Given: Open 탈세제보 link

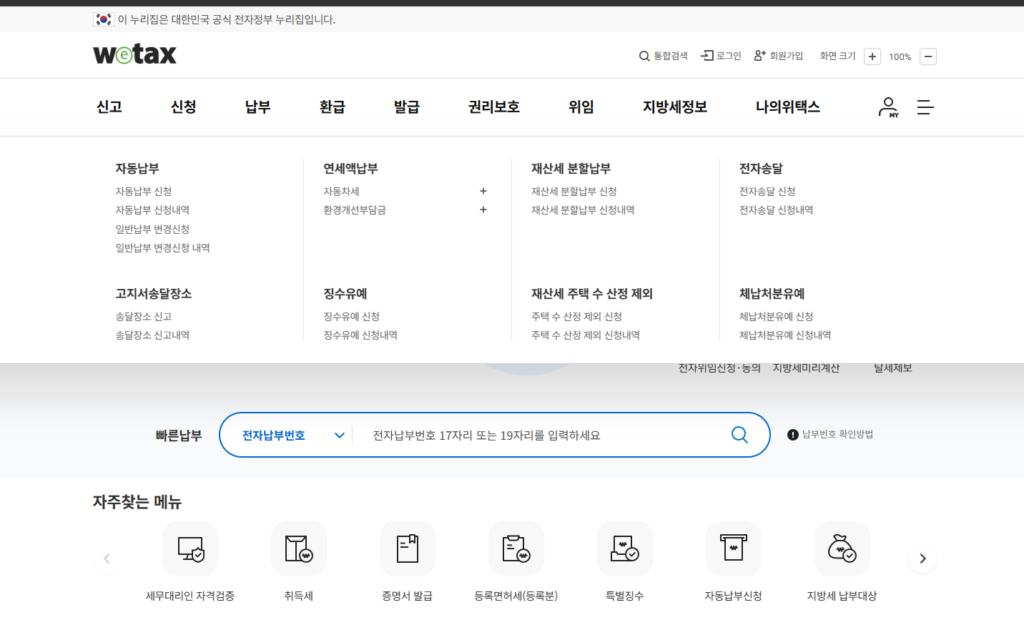Looking at the screenshot, I should pyautogui.click(x=893, y=368).
